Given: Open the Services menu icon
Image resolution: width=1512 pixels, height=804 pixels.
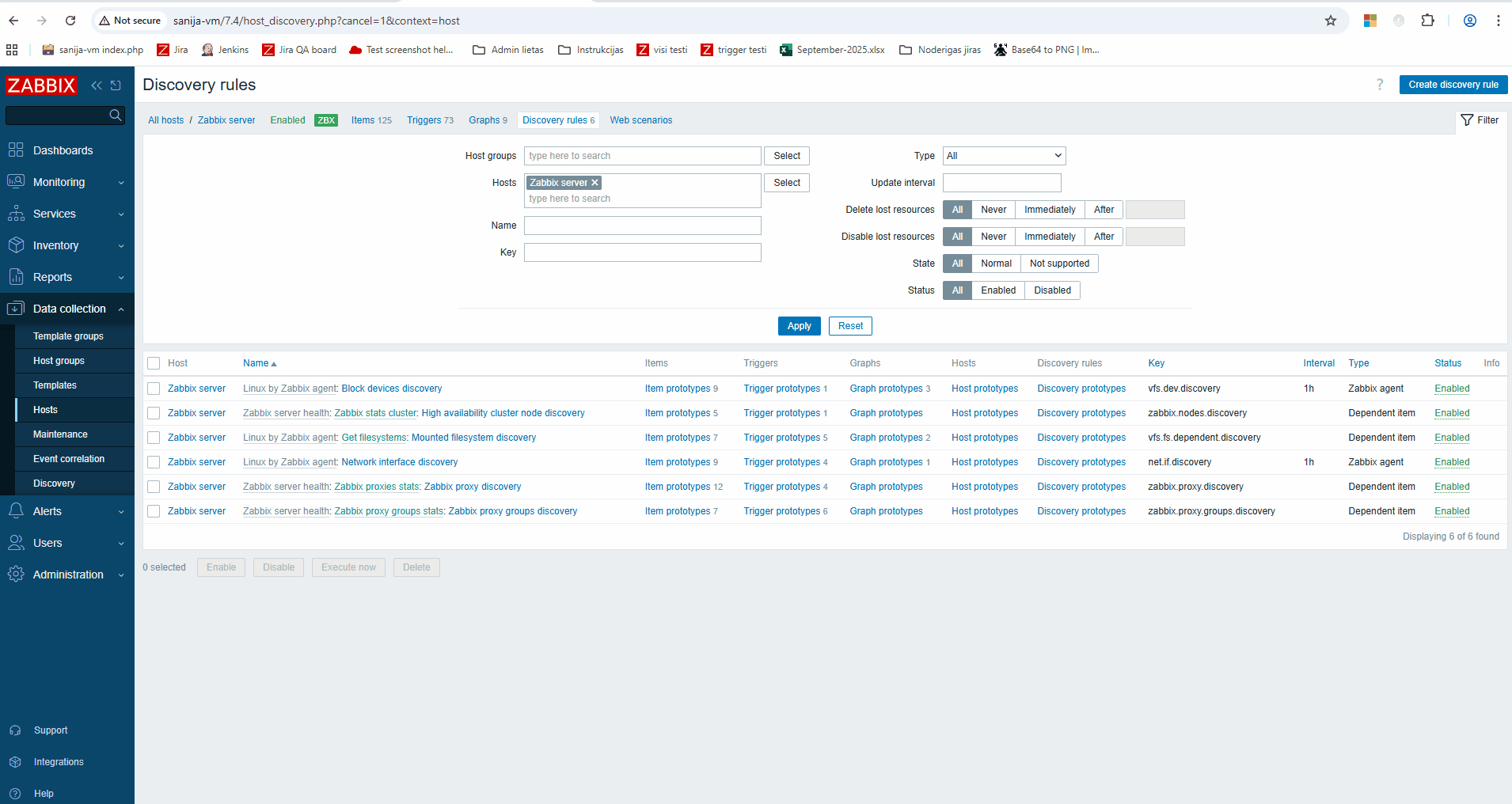Looking at the screenshot, I should tap(16, 213).
